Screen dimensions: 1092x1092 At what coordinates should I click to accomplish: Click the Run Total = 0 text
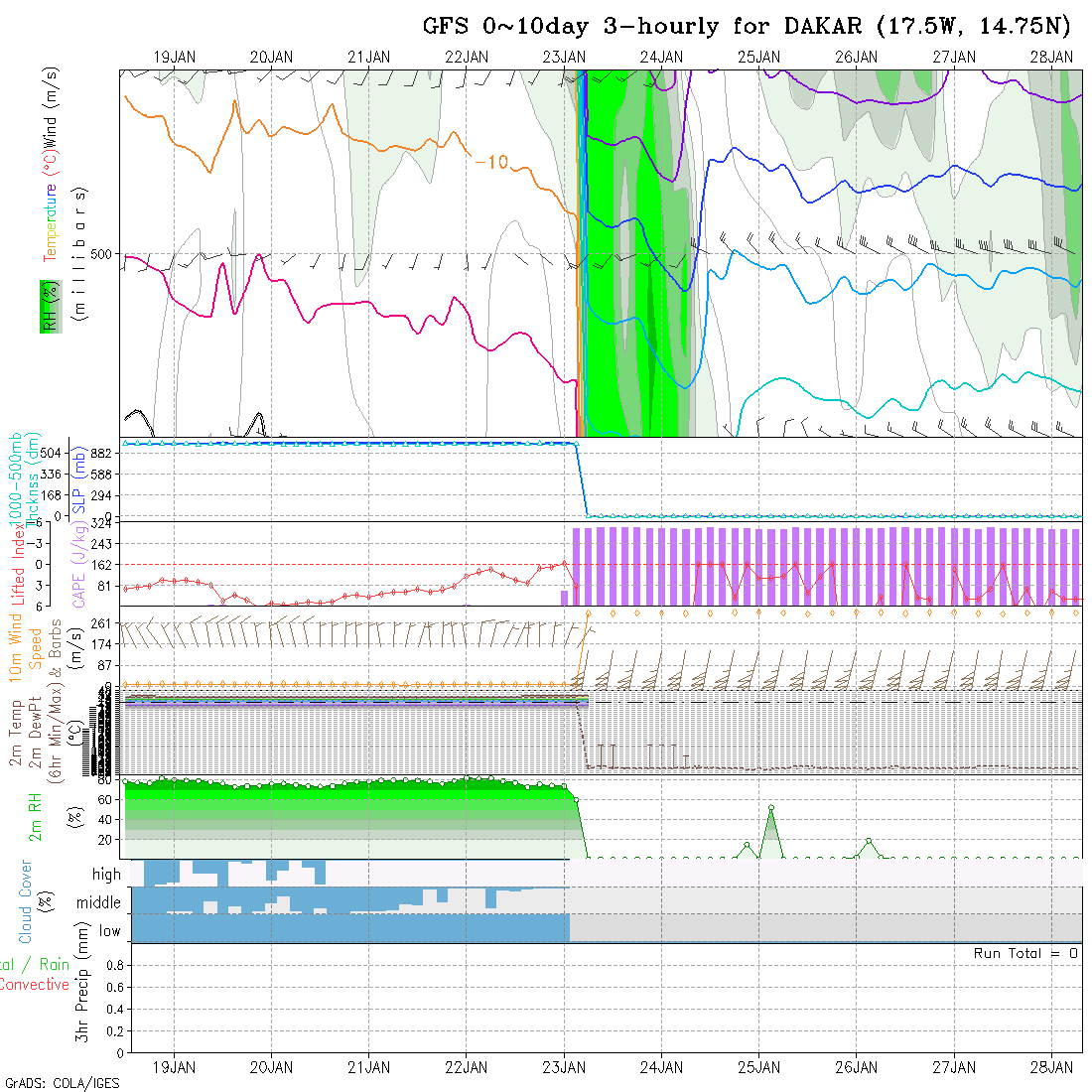point(1025,953)
